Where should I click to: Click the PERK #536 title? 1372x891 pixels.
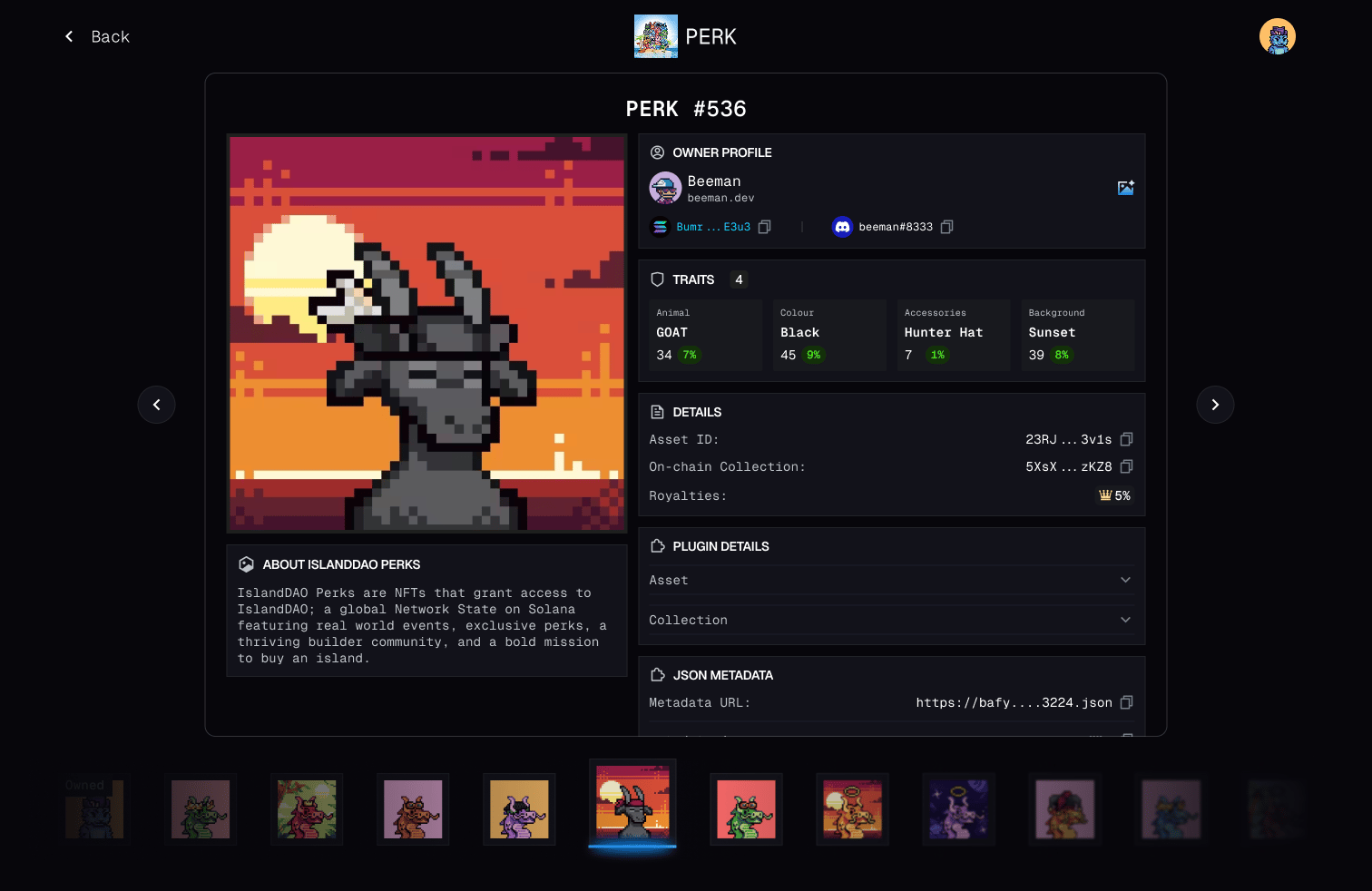[x=686, y=109]
